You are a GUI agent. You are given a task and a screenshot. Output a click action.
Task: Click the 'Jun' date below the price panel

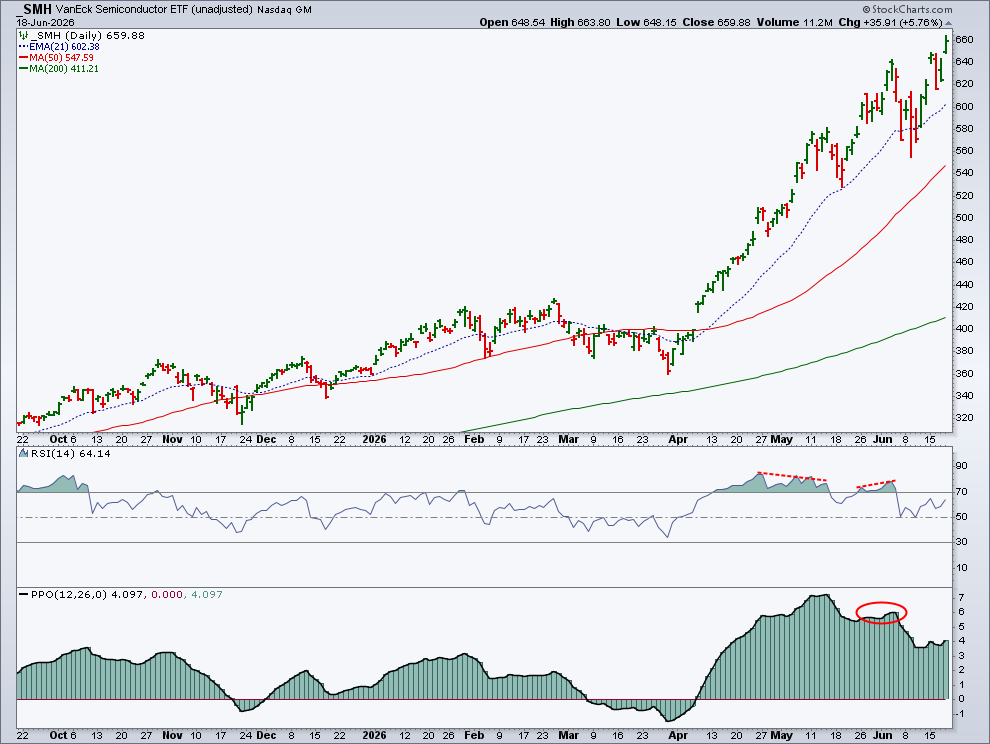[x=883, y=440]
